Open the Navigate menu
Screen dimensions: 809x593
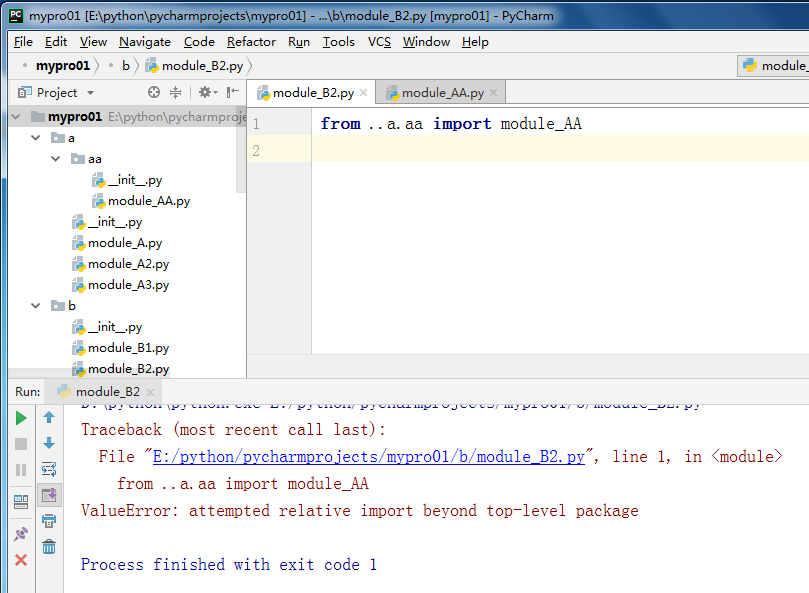pyautogui.click(x=145, y=42)
